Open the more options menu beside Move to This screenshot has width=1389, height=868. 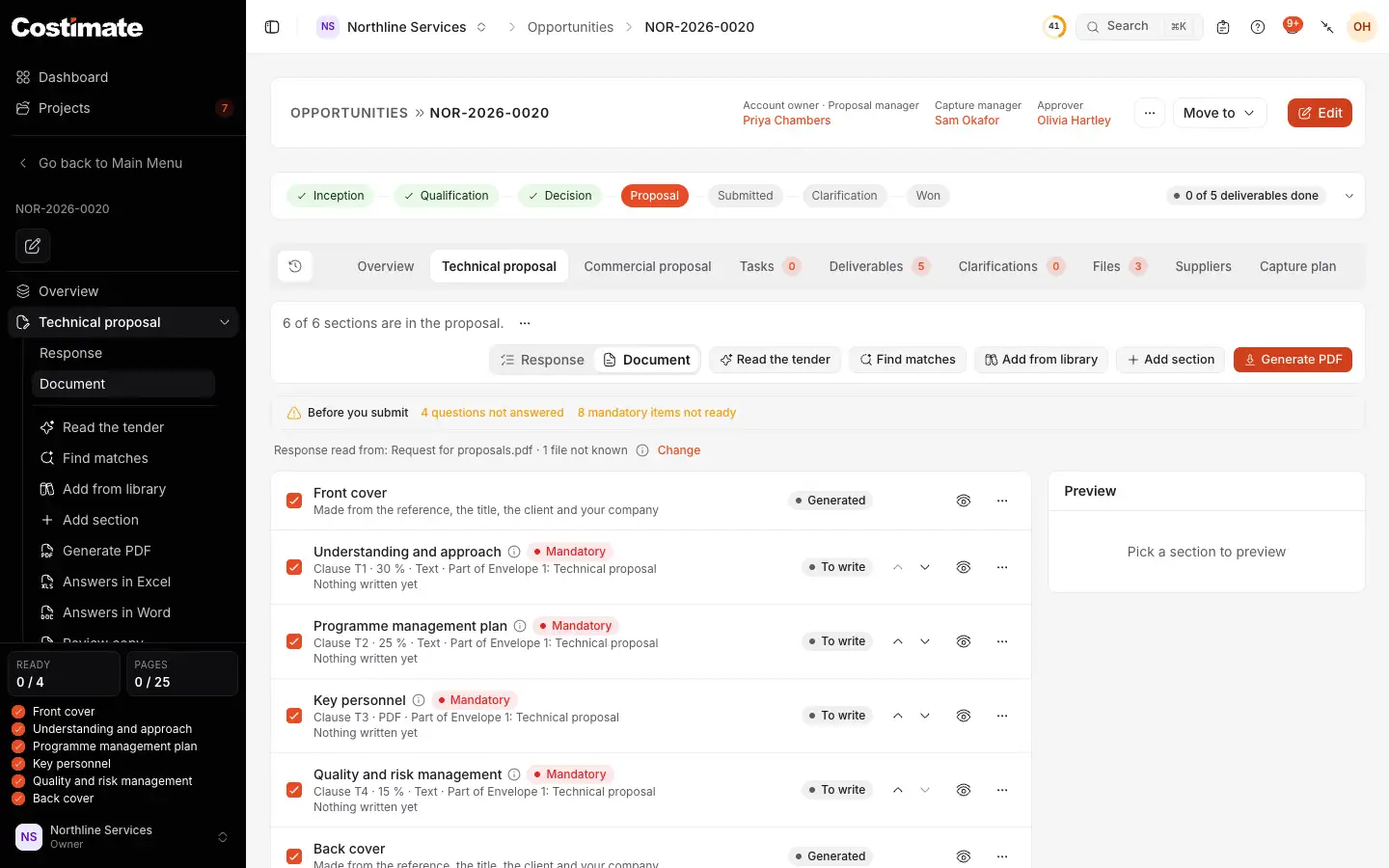1150,113
